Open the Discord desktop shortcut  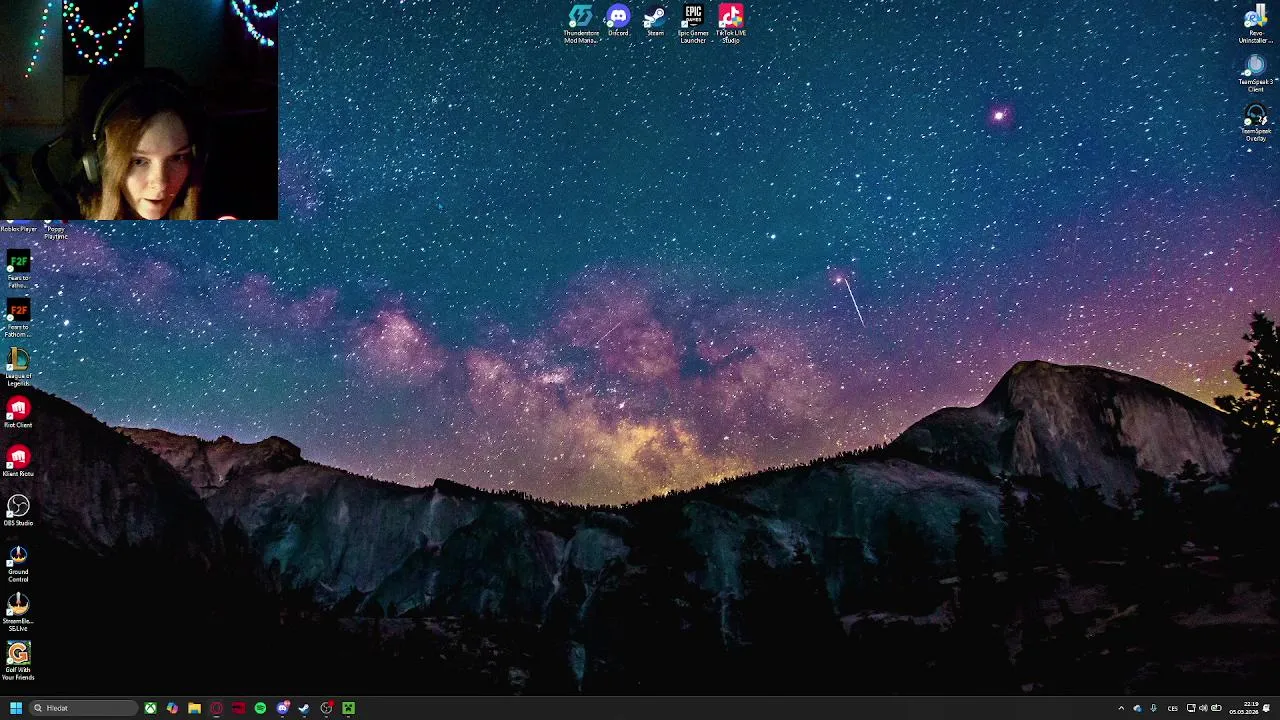click(618, 21)
